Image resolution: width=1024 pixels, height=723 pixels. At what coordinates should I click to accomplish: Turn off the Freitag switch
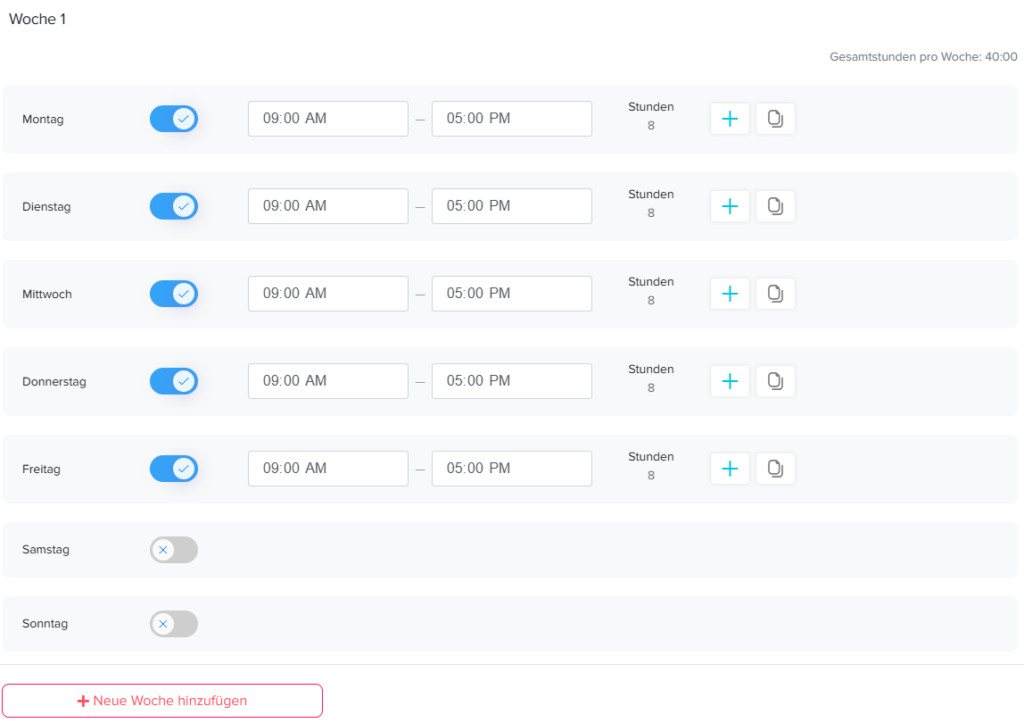click(x=174, y=468)
